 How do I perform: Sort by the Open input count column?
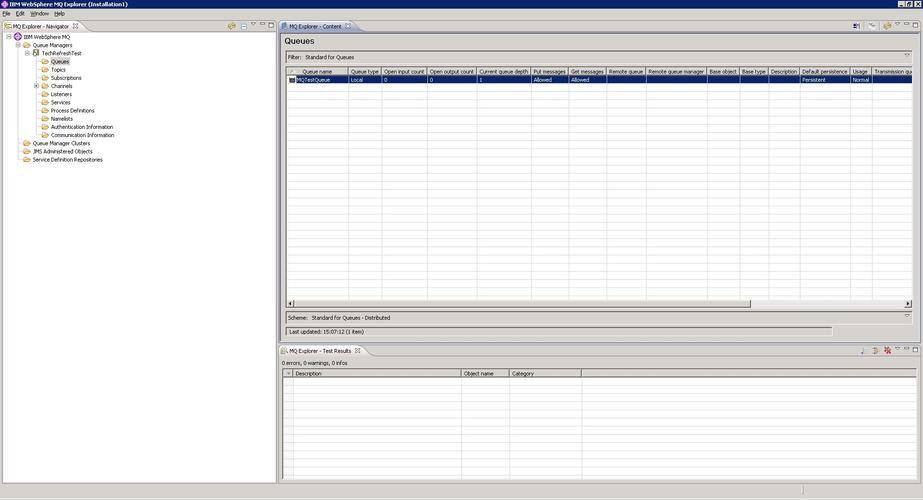point(404,71)
